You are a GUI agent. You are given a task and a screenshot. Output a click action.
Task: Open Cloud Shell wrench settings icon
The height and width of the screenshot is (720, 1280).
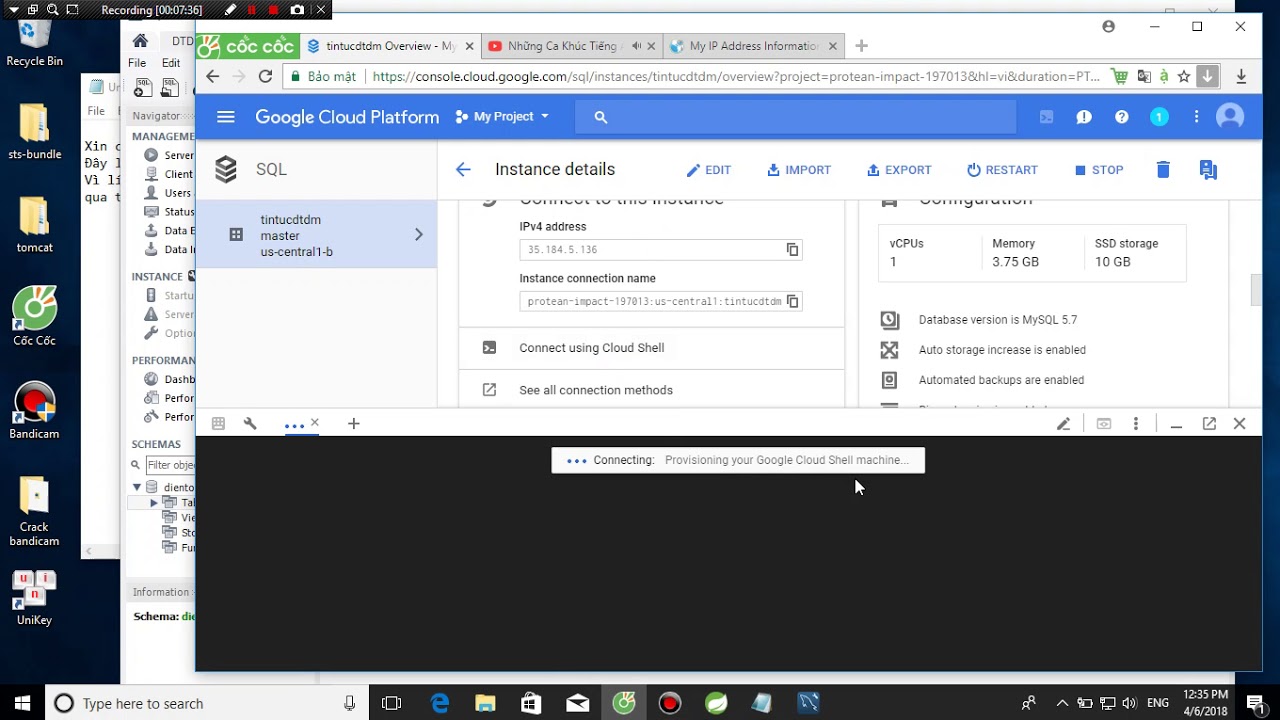point(250,424)
